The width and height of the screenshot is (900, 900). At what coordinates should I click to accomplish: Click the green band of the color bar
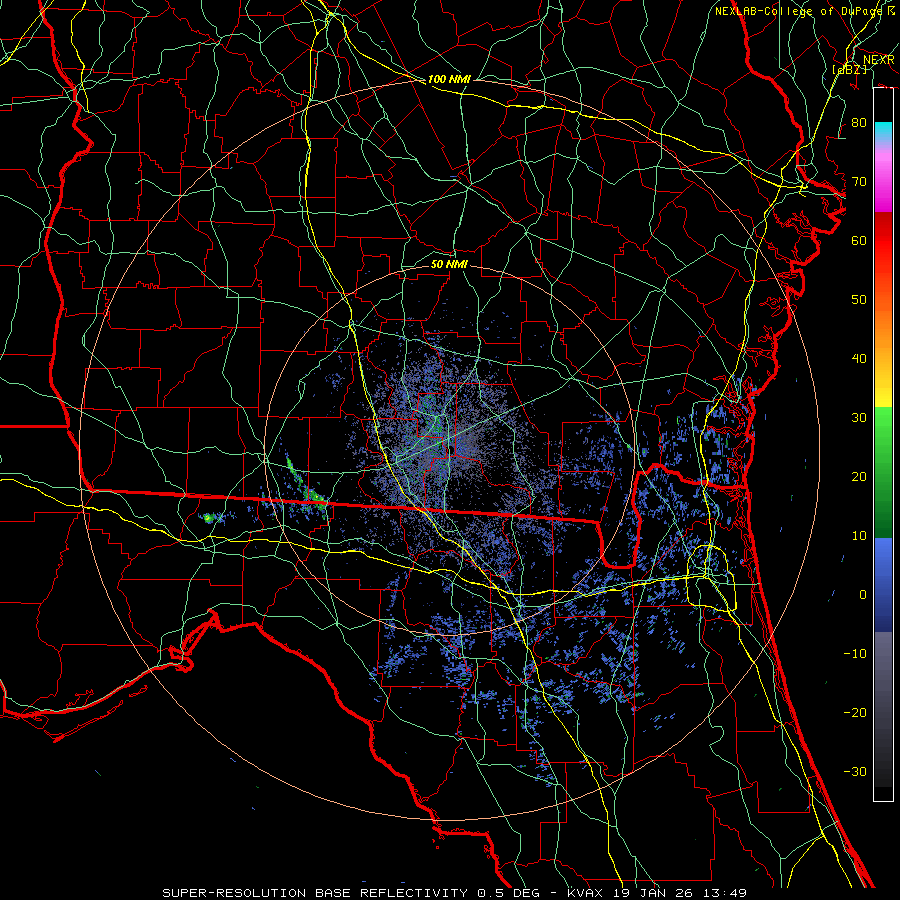pyautogui.click(x=883, y=472)
